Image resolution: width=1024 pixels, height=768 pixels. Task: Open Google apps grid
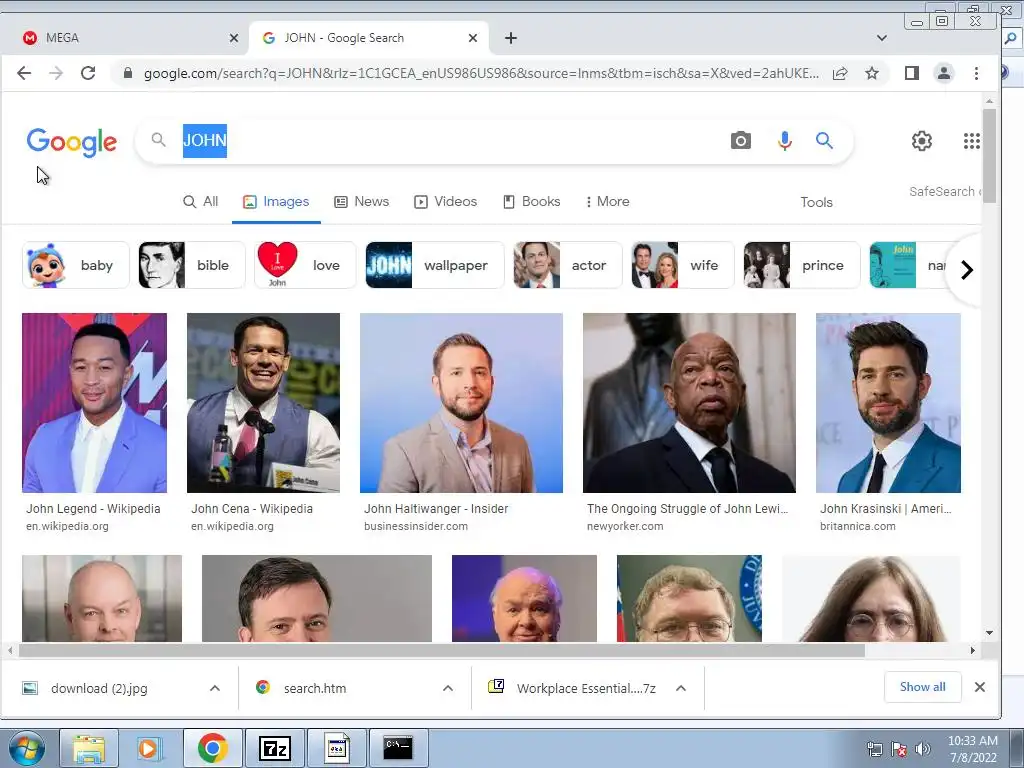[971, 140]
